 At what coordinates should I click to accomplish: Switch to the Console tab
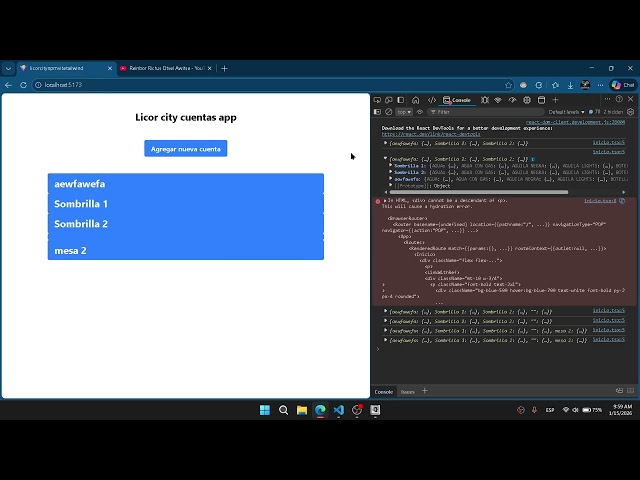[x=457, y=100]
